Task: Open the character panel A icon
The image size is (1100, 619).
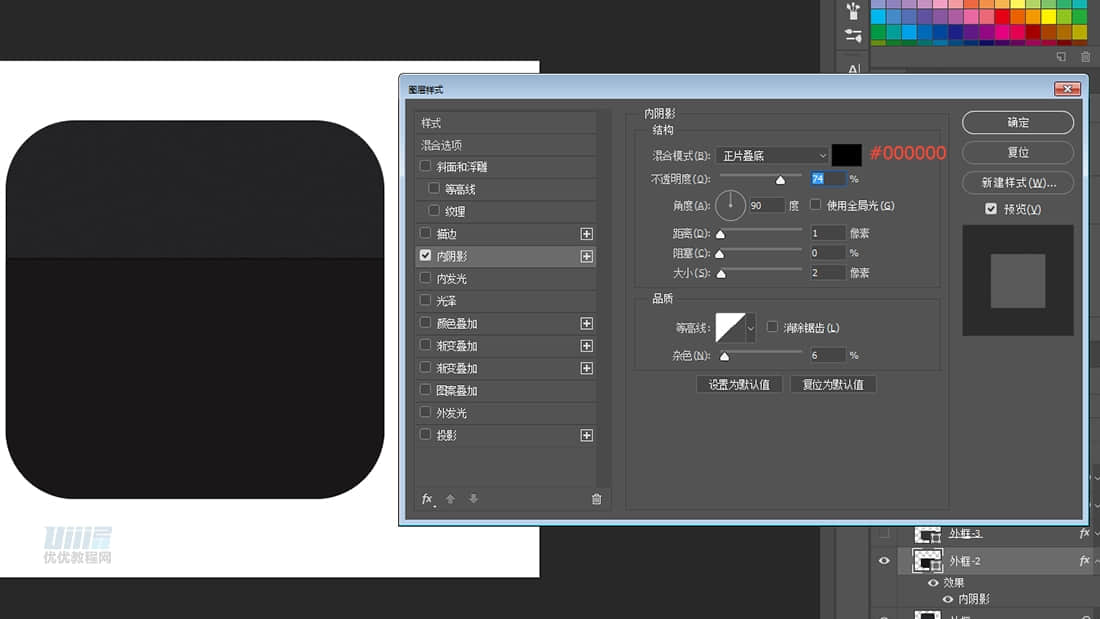Action: tap(853, 69)
